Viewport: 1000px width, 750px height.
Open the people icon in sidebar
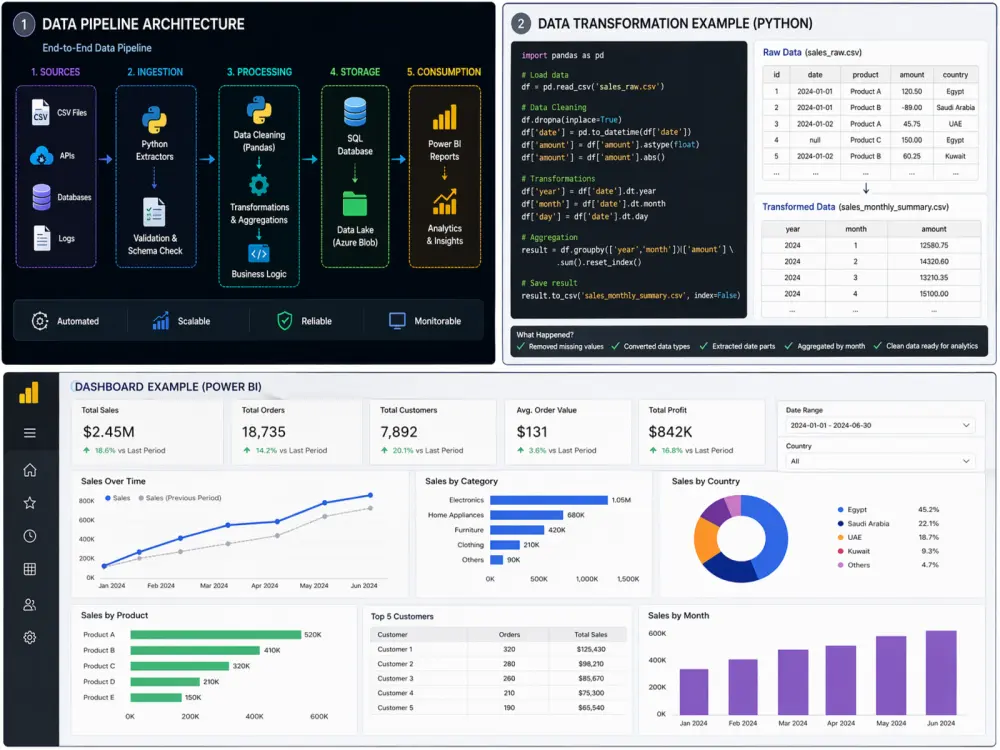pos(29,604)
